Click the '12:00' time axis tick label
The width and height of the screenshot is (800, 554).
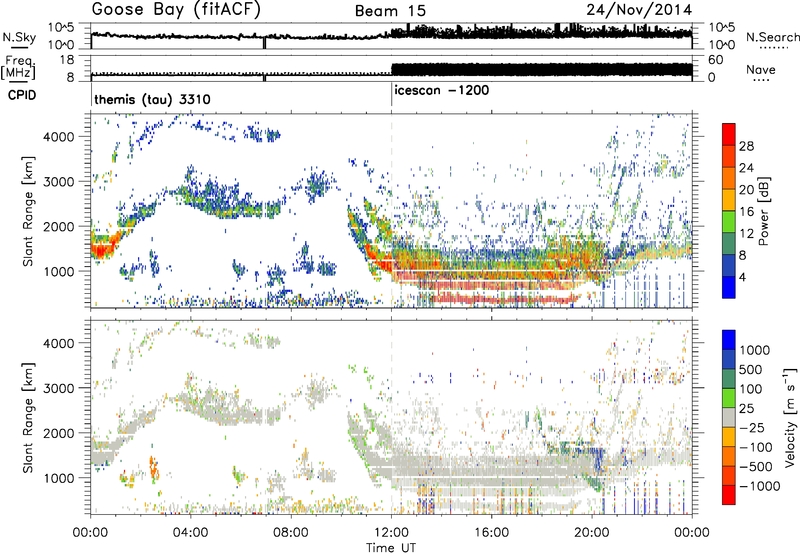click(x=391, y=533)
